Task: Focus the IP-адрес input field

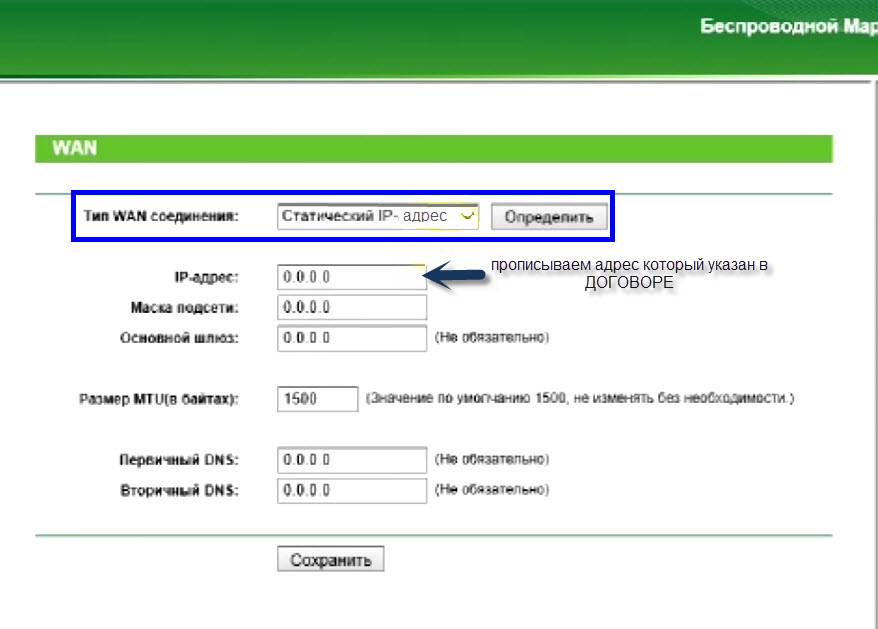Action: tap(351, 277)
